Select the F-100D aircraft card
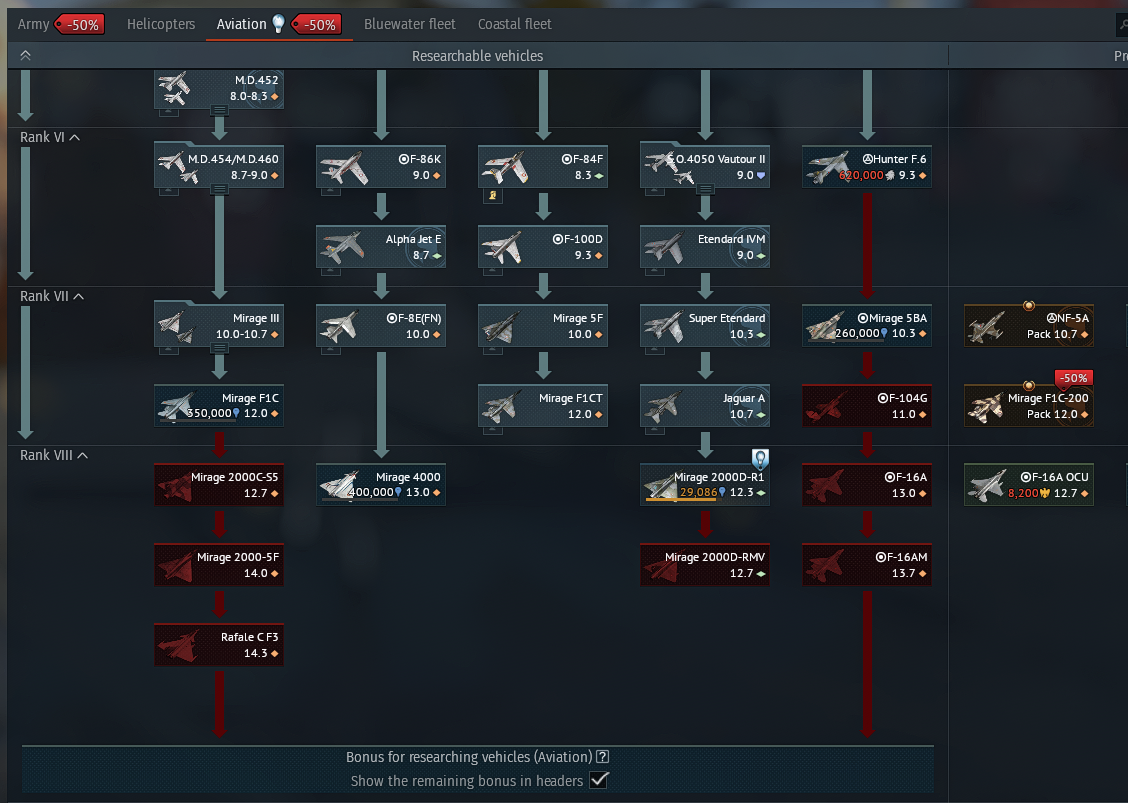The width and height of the screenshot is (1128, 803). 542,246
